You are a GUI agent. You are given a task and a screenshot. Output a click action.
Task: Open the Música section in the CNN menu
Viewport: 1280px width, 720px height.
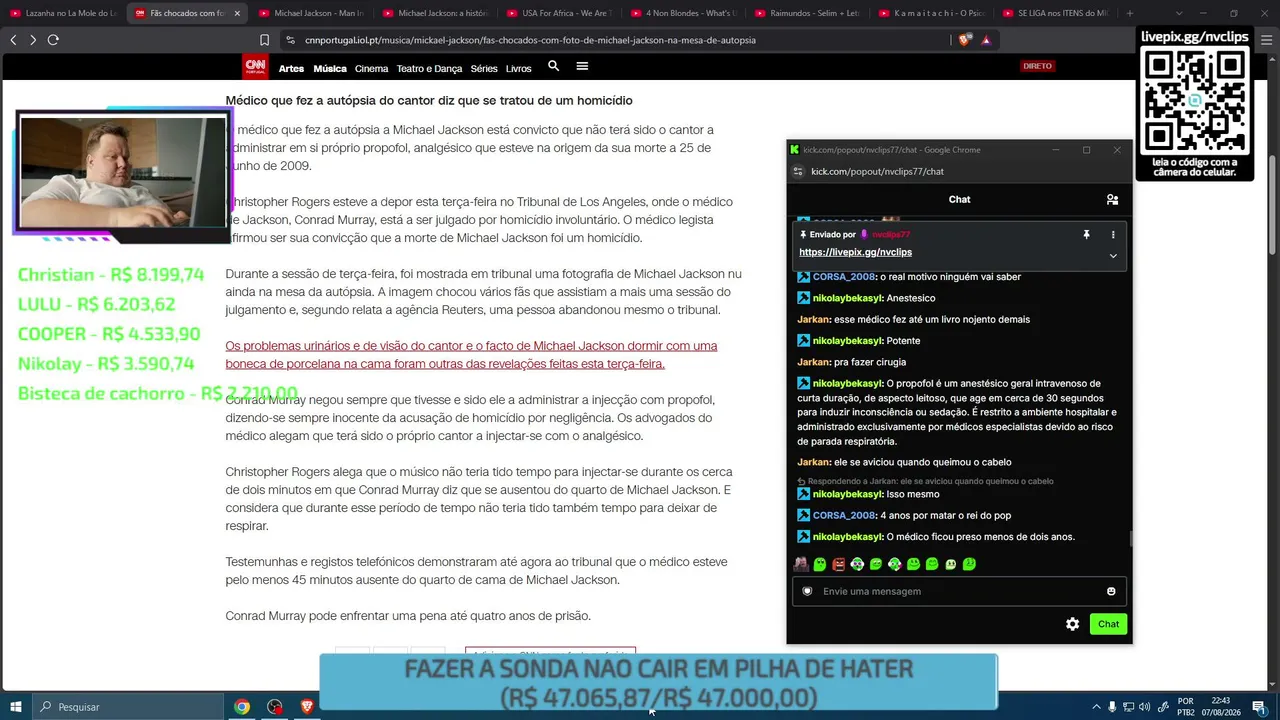coord(330,68)
